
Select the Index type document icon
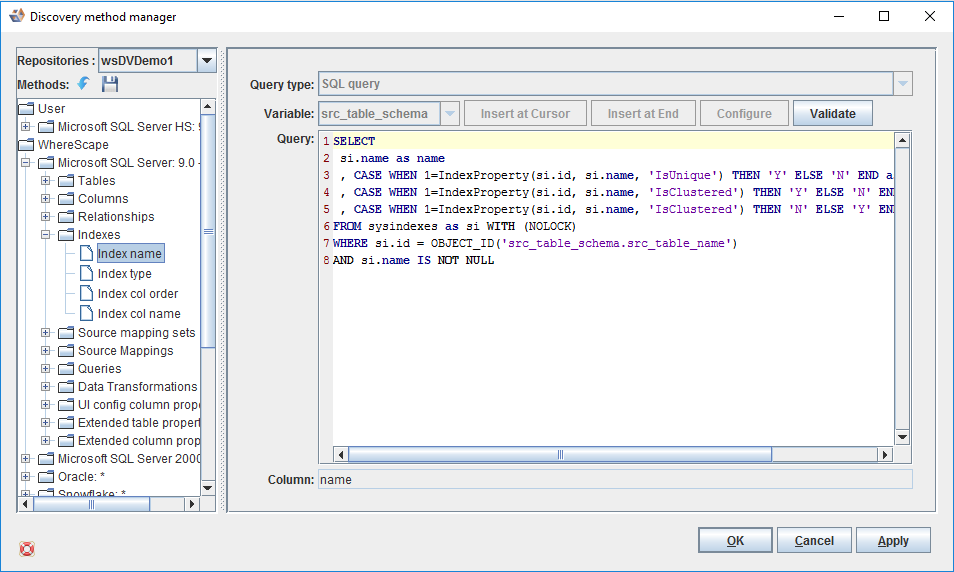85,273
